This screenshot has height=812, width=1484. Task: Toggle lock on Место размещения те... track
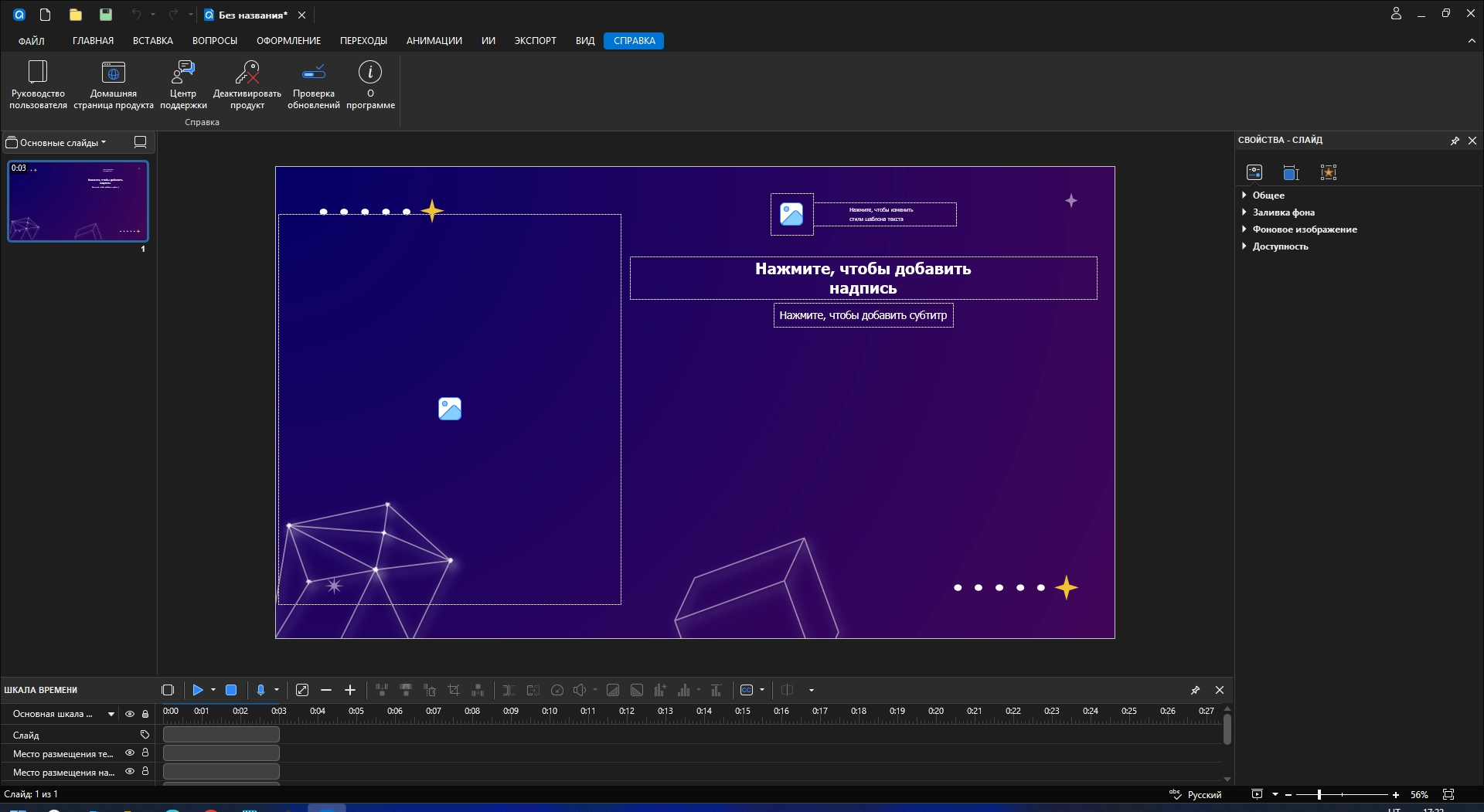(145, 753)
